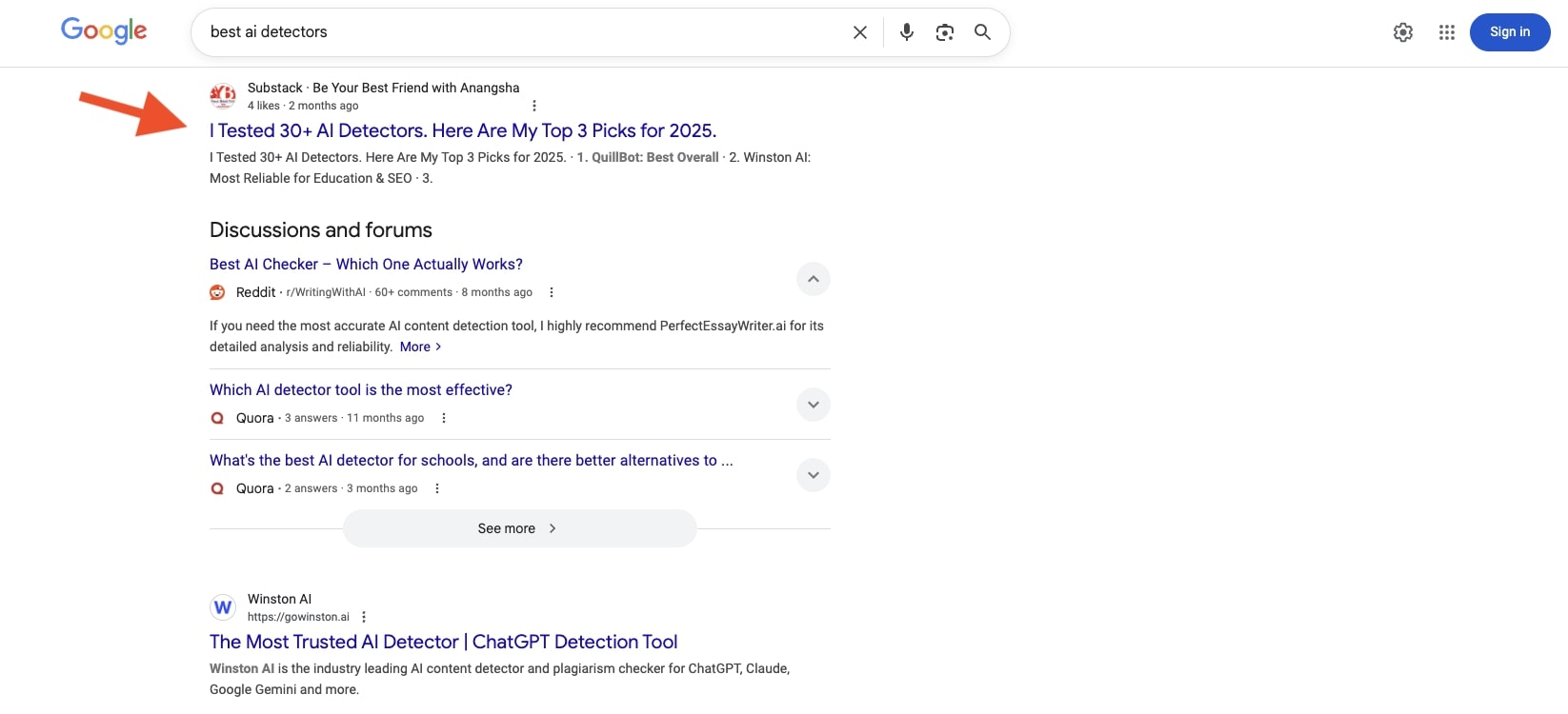Click Sign in button
The image size is (1568, 714).
pos(1510,32)
